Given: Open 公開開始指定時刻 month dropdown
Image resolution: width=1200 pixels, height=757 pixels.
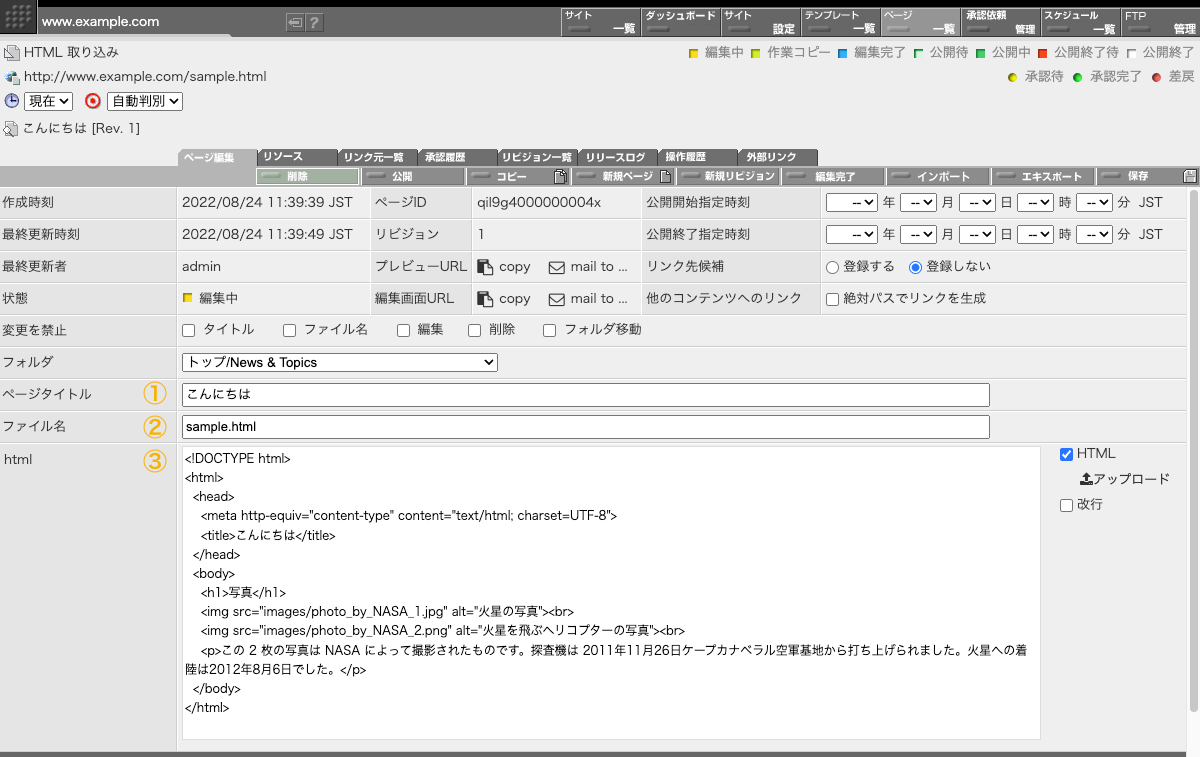Looking at the screenshot, I should click(918, 202).
